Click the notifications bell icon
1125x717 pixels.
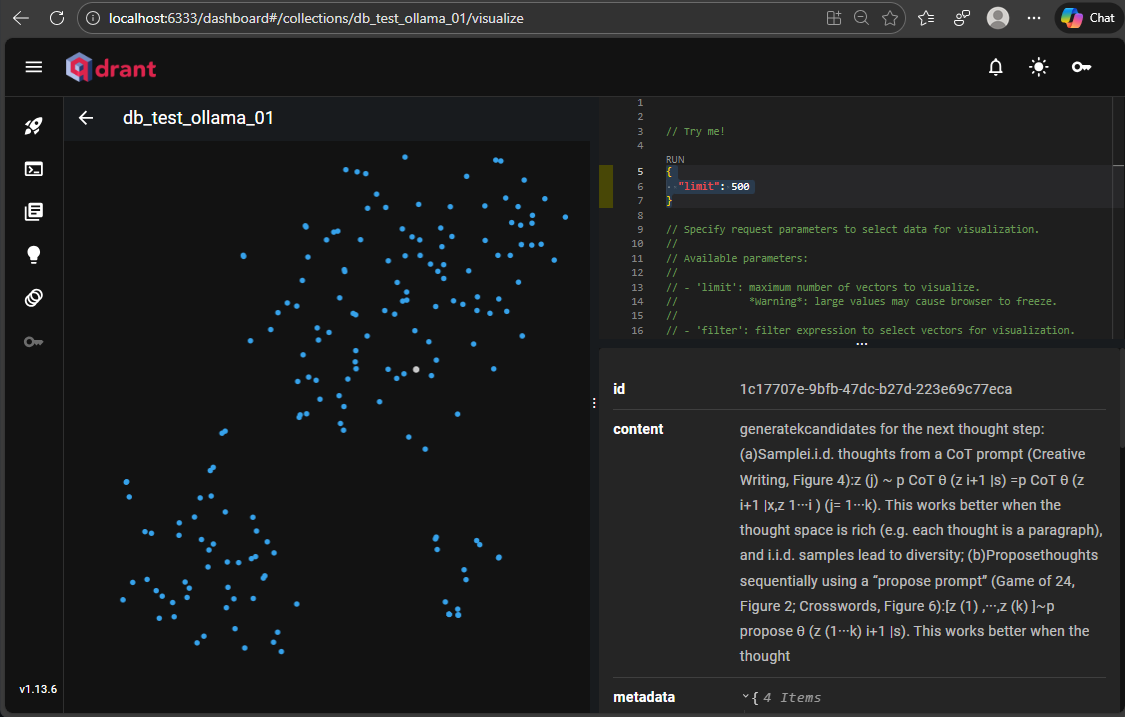coord(995,67)
